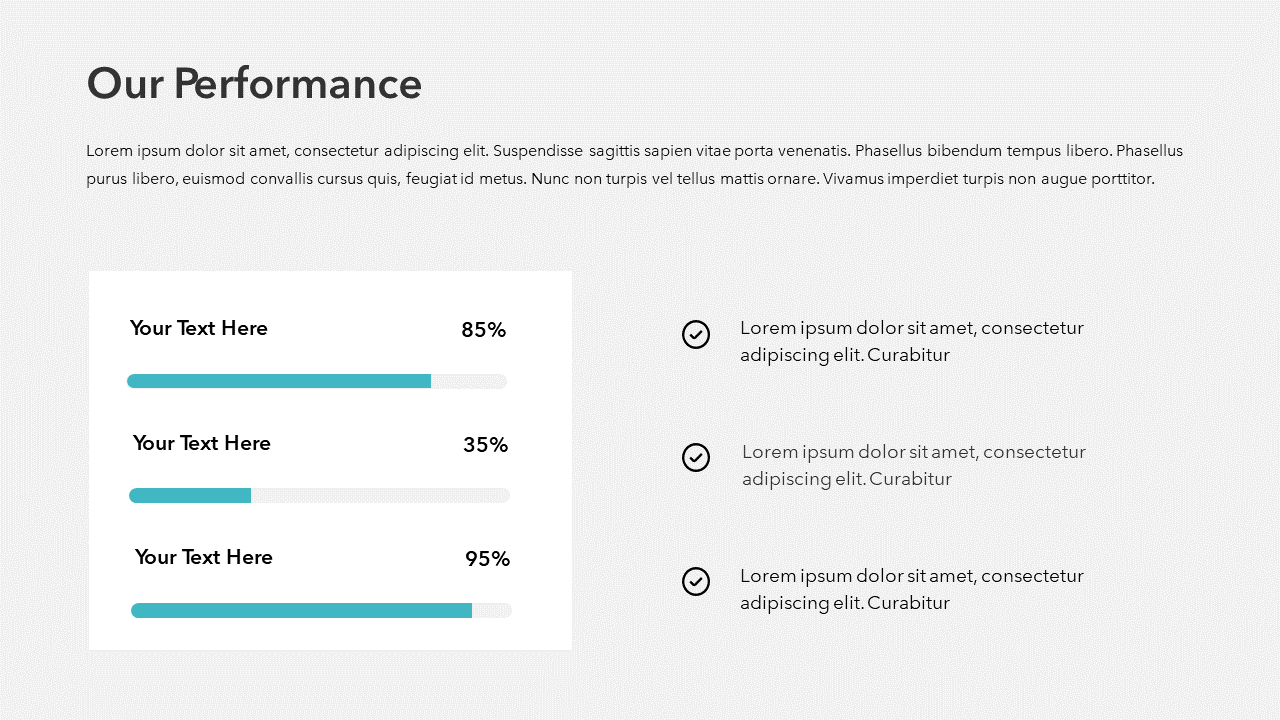1280x720 pixels.
Task: Select unfilled gray end of 85% bar
Action: (468, 381)
